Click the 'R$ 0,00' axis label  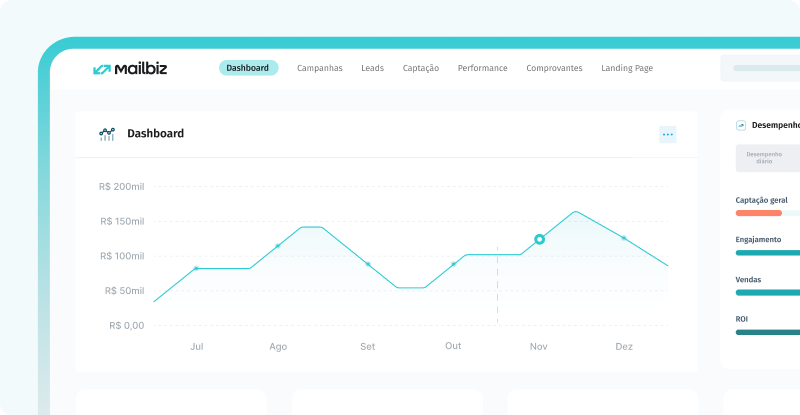point(127,326)
